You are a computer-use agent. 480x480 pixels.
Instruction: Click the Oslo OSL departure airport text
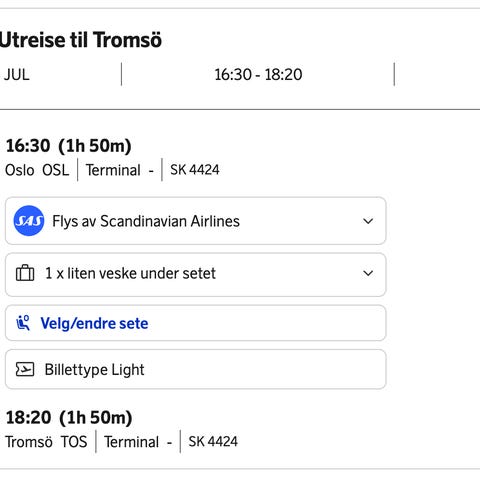(37, 170)
